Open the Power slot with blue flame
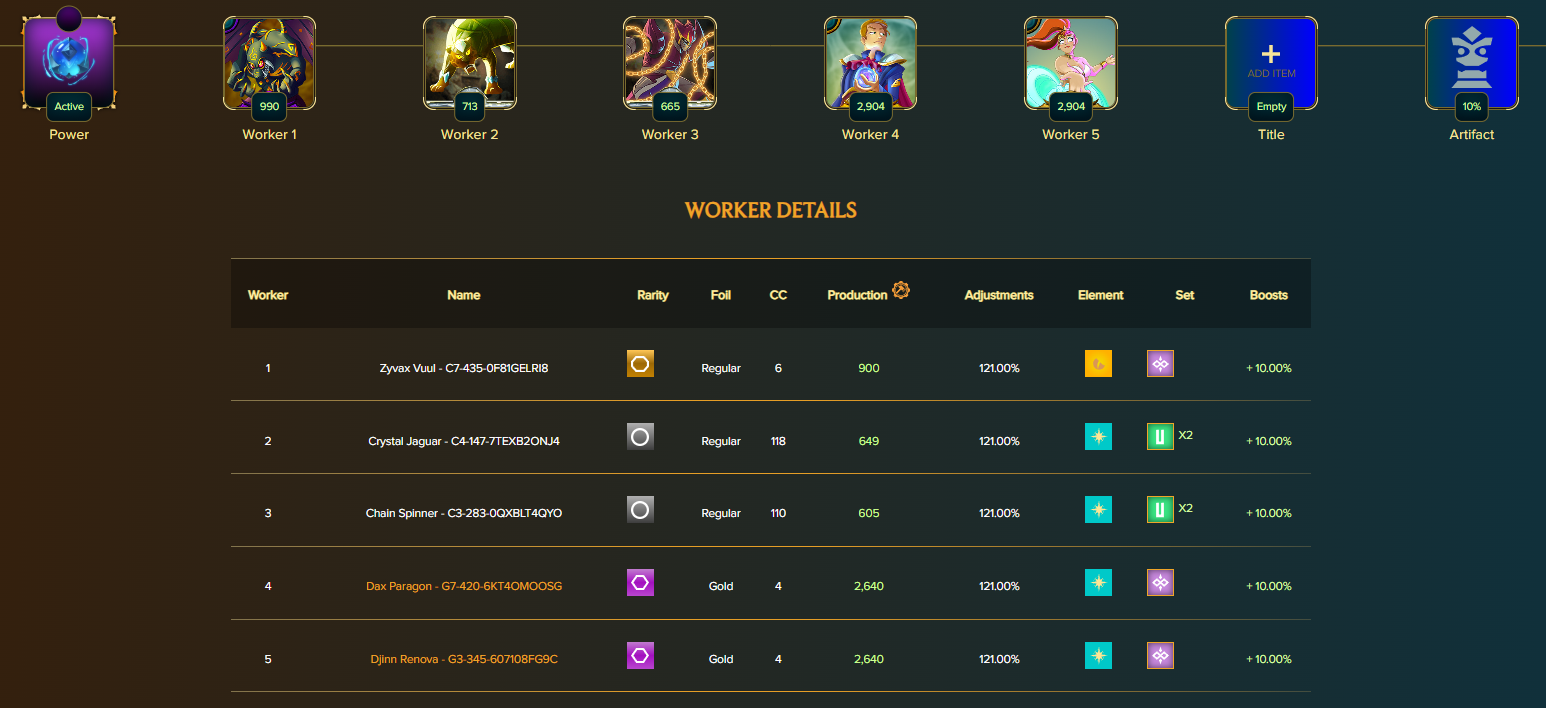 tap(69, 62)
